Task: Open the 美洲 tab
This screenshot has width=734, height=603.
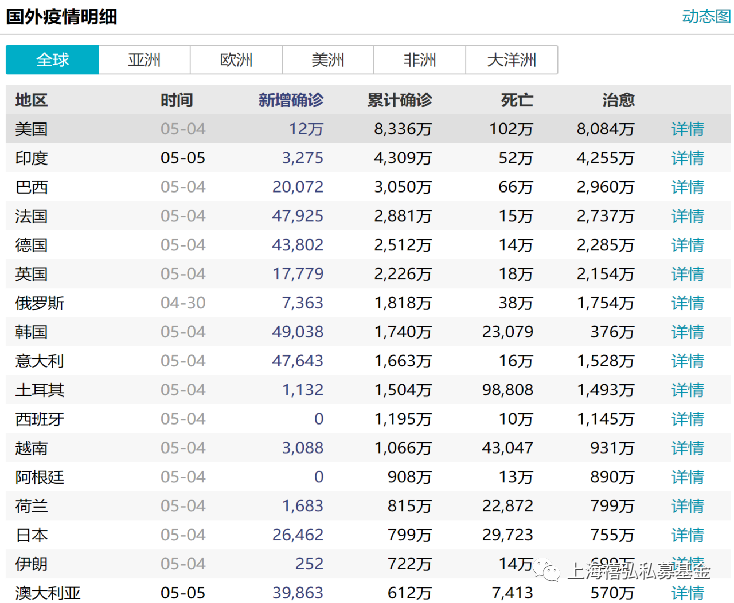Action: (328, 60)
